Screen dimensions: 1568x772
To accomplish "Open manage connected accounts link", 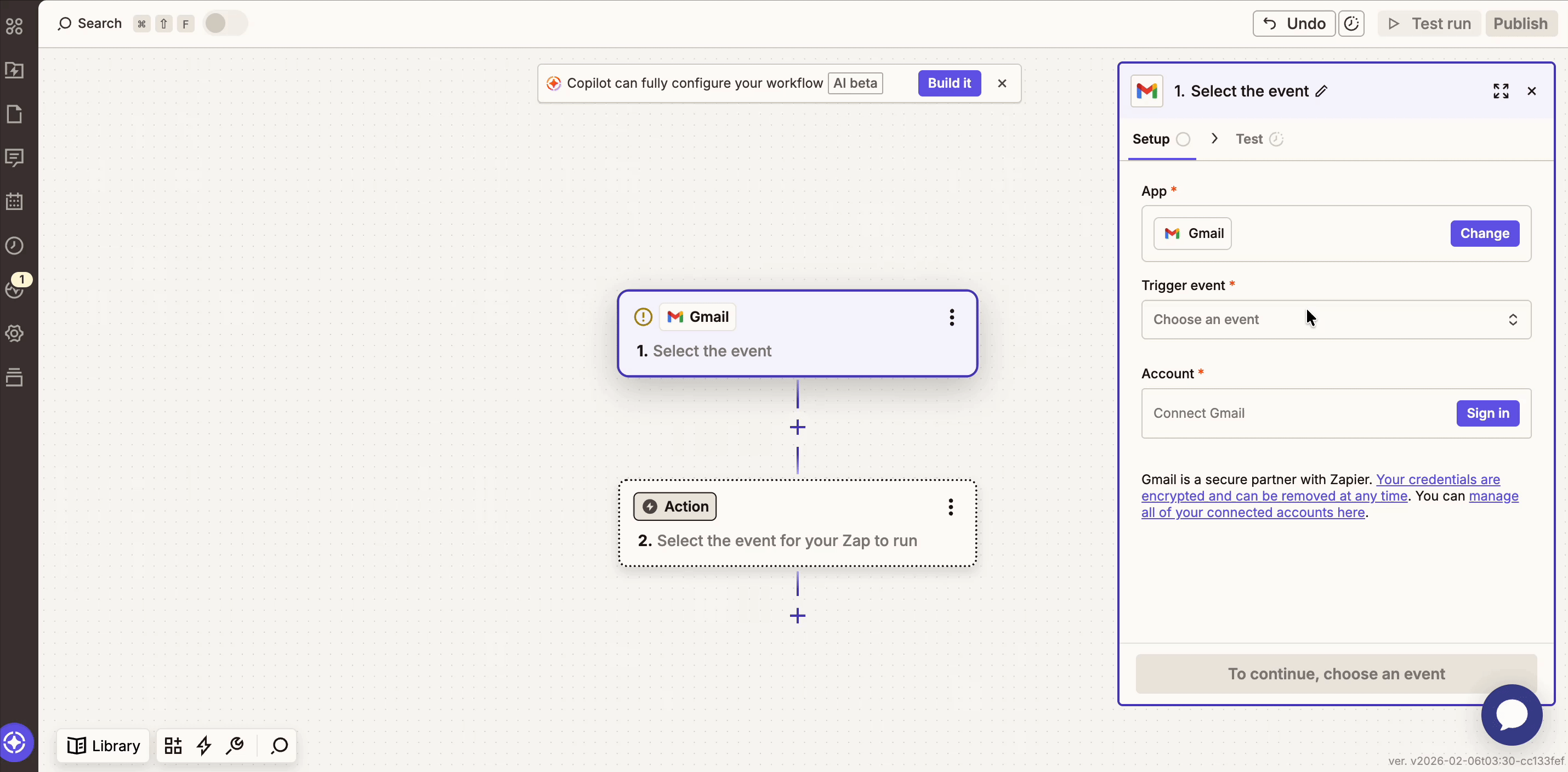I will click(1253, 513).
